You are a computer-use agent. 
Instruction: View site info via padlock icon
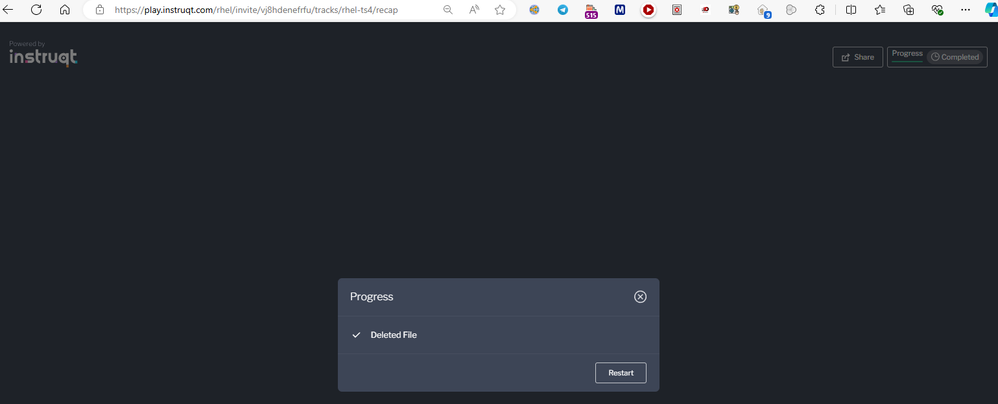(x=99, y=10)
